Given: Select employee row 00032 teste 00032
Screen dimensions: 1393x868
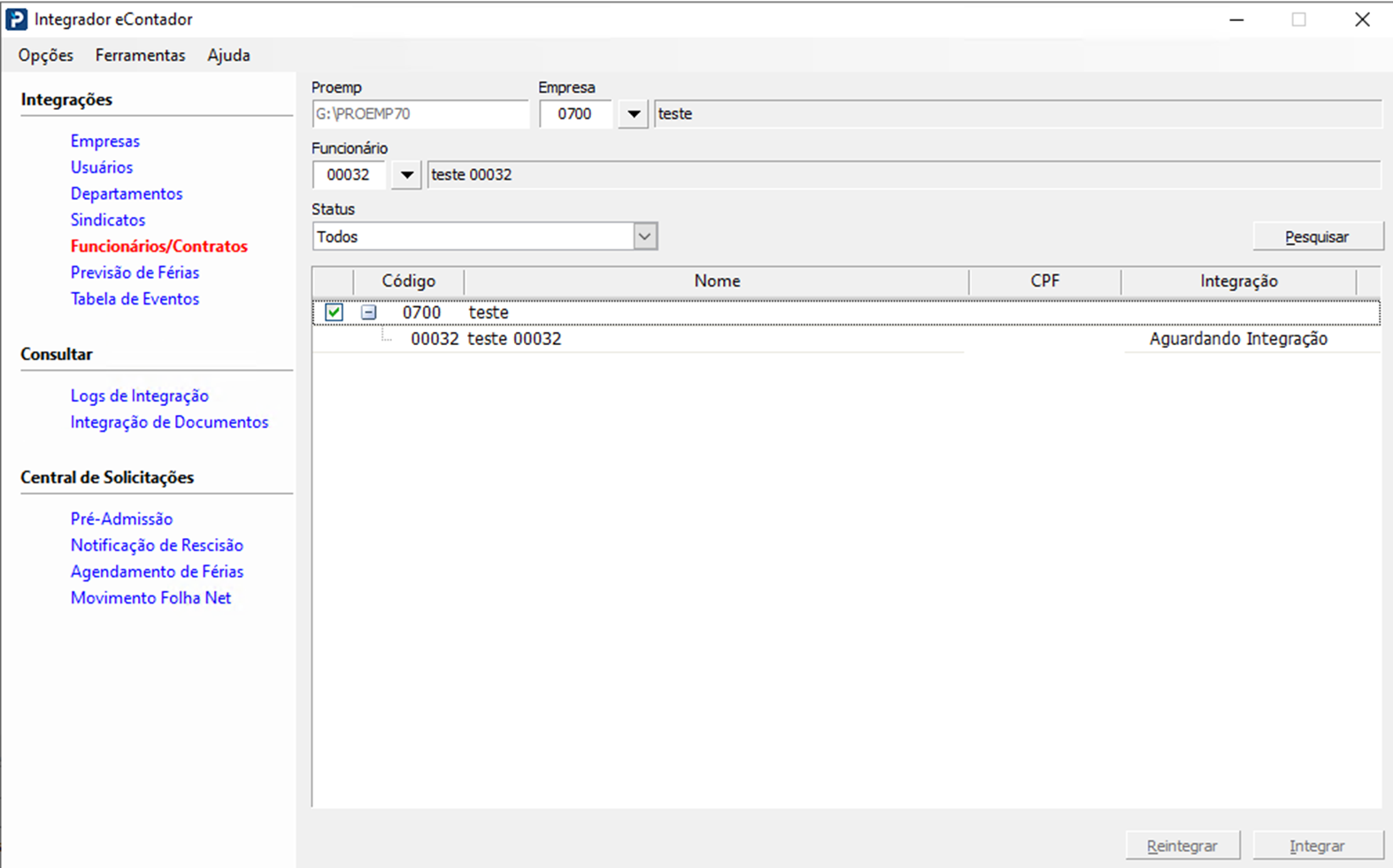Looking at the screenshot, I should point(513,339).
